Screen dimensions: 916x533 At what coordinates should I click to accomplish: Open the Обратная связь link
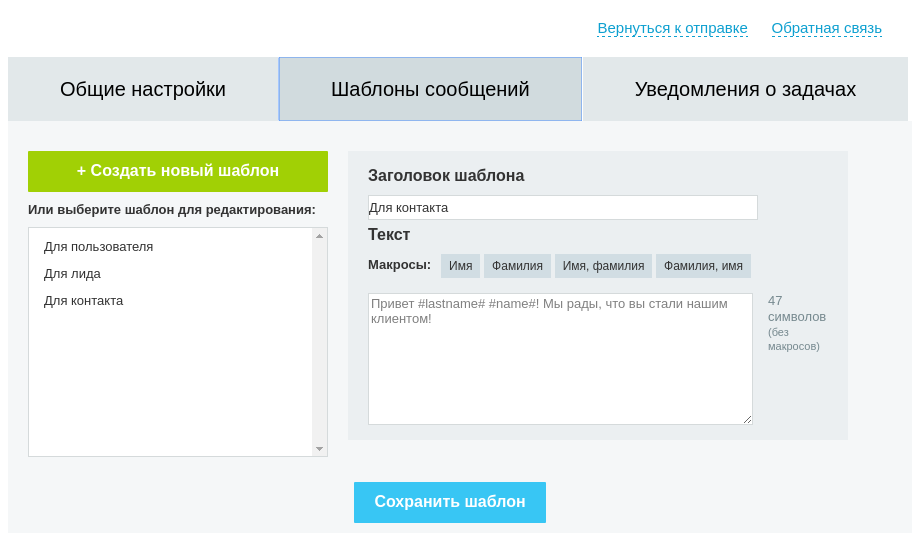[826, 28]
